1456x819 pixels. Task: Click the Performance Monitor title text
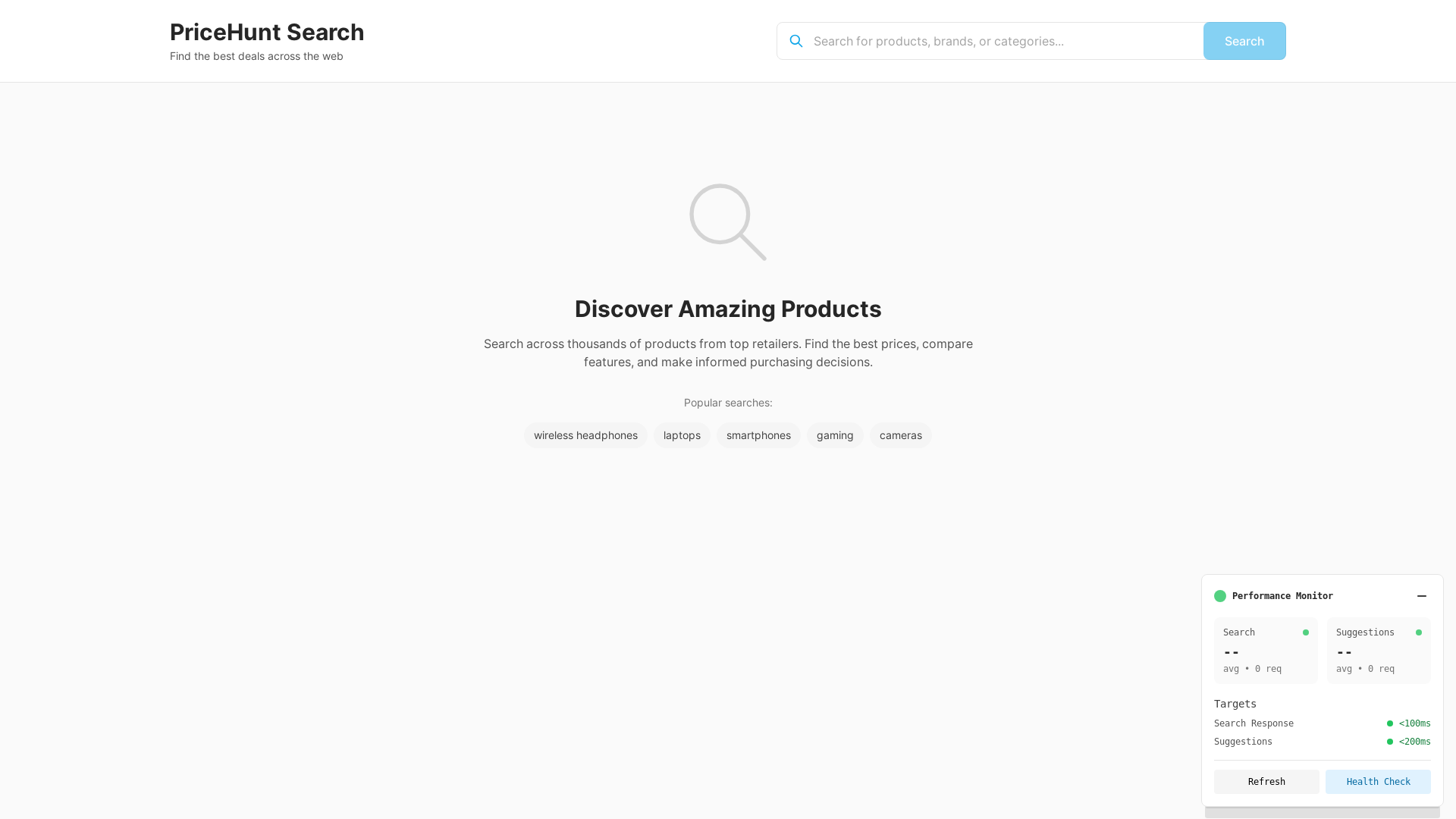1282,596
